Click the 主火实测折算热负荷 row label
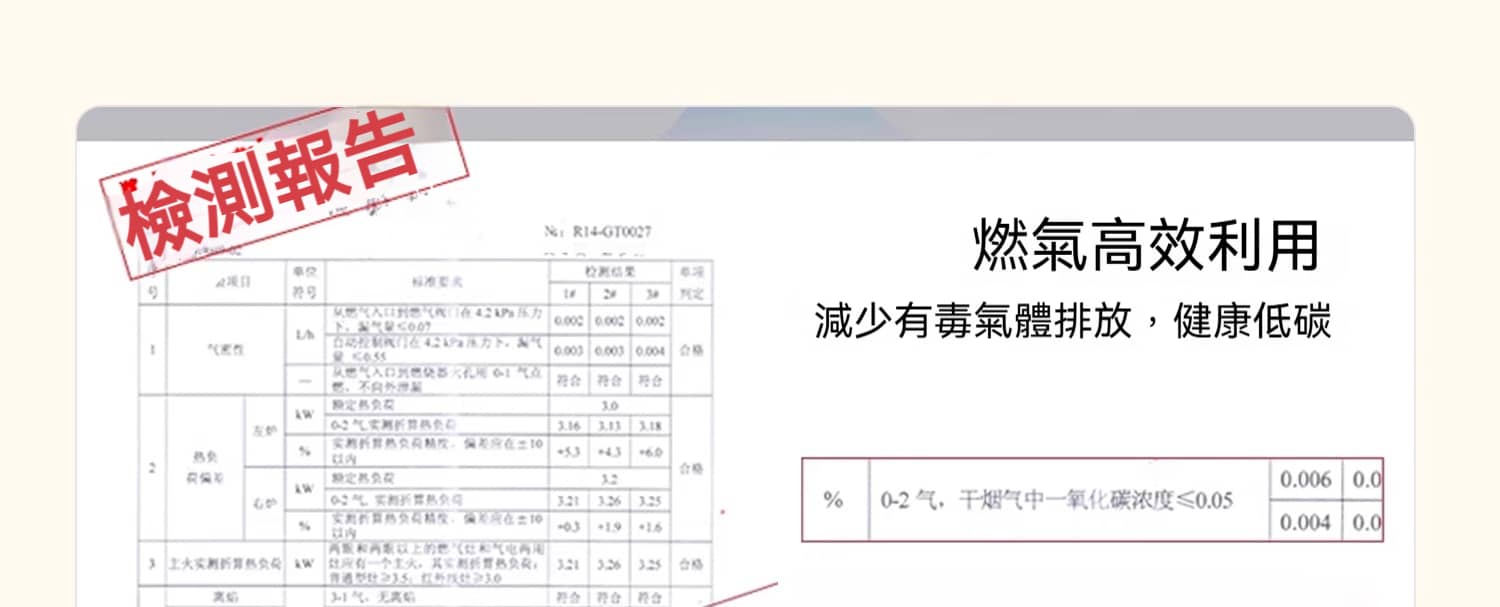1500x607 pixels. point(225,564)
